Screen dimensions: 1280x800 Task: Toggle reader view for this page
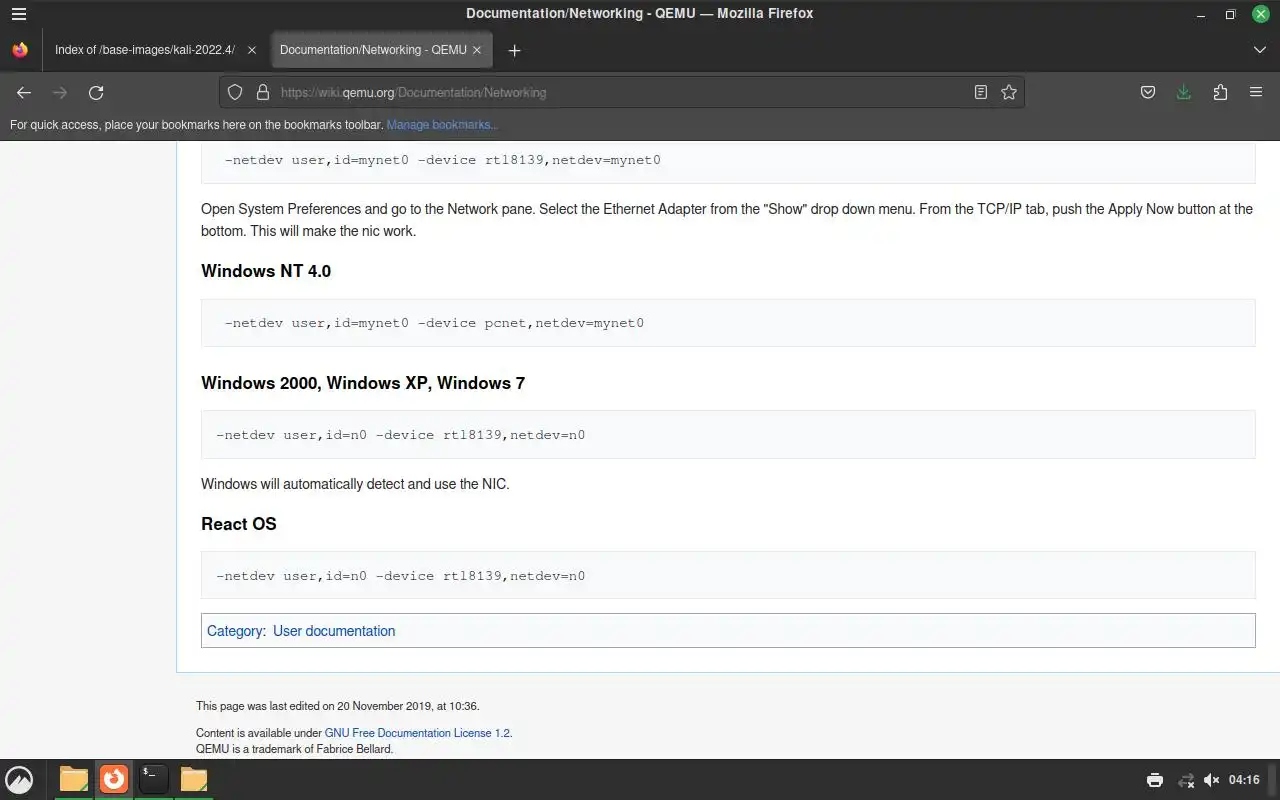click(981, 92)
